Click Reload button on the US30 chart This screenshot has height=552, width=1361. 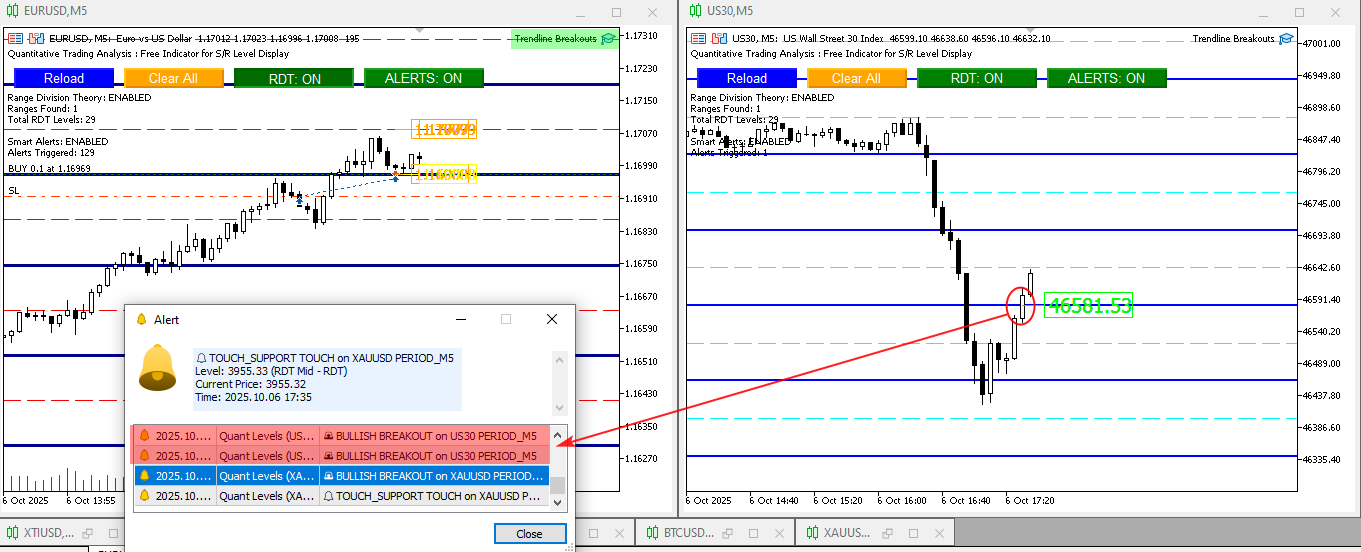point(747,78)
